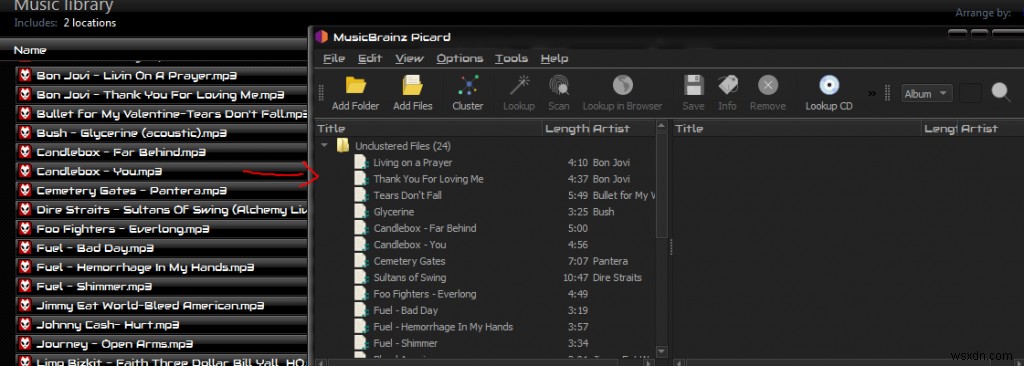
Task: Click Name column header in Music library
Action: point(30,50)
